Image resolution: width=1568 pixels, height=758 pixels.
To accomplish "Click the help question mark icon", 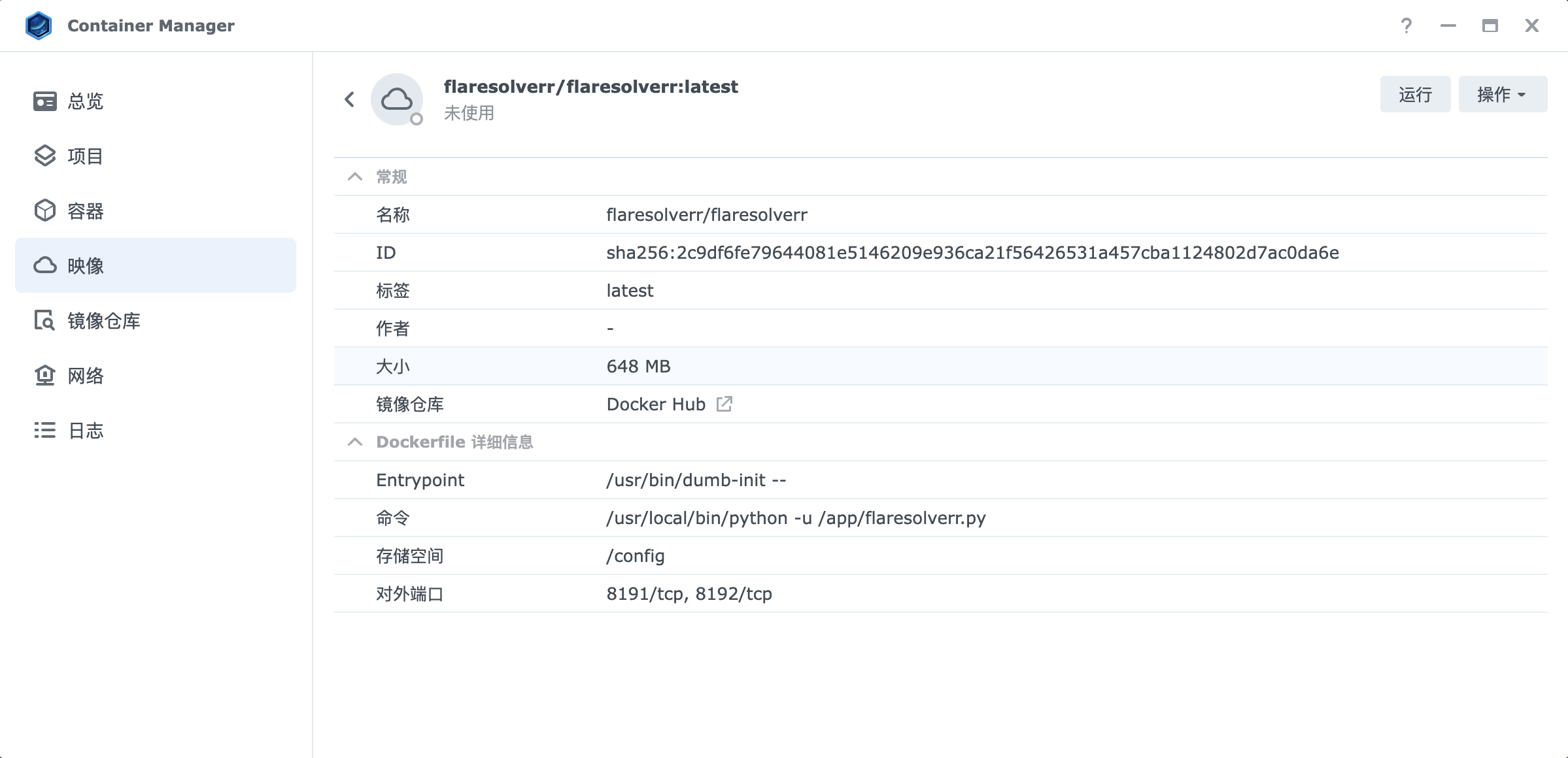I will [1406, 25].
